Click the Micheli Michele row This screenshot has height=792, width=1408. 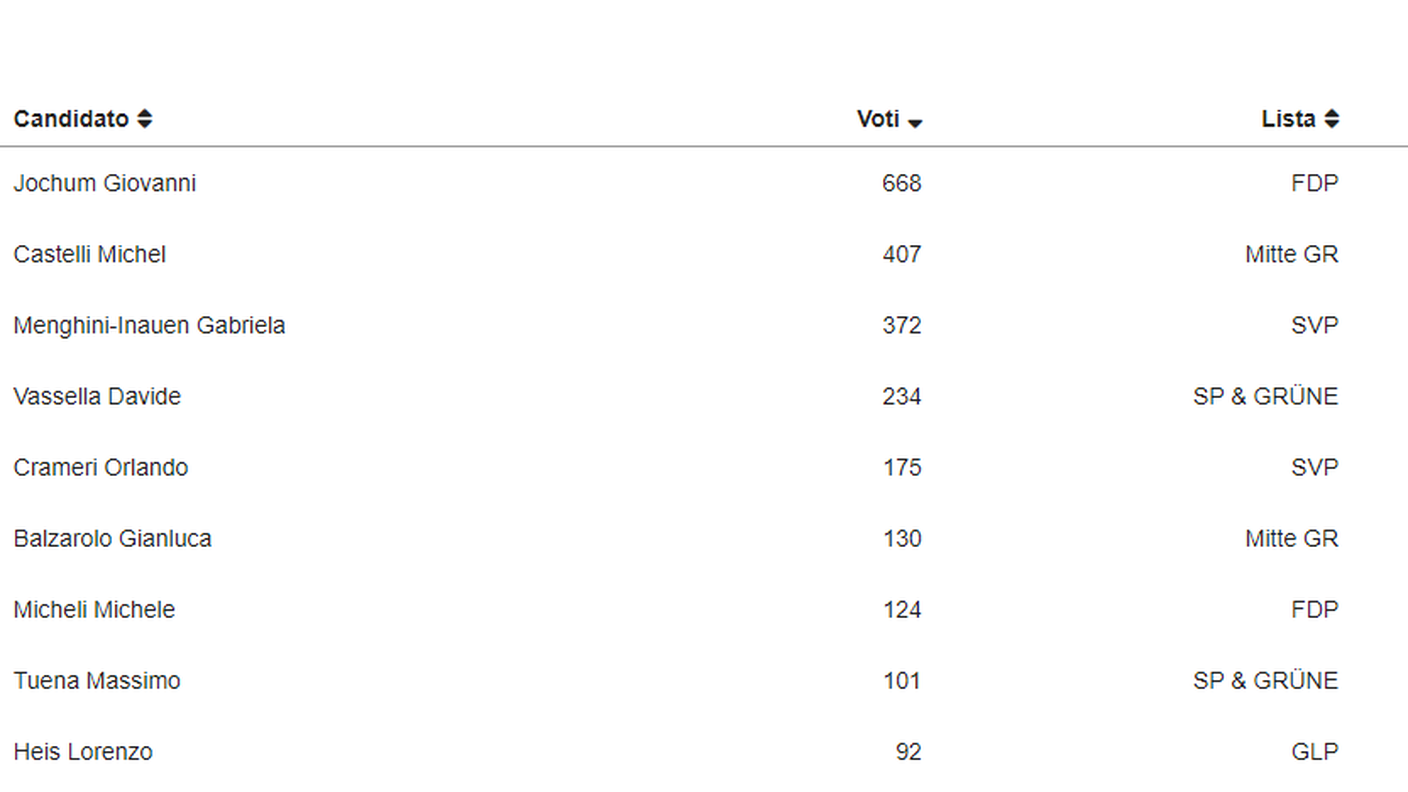(x=704, y=610)
